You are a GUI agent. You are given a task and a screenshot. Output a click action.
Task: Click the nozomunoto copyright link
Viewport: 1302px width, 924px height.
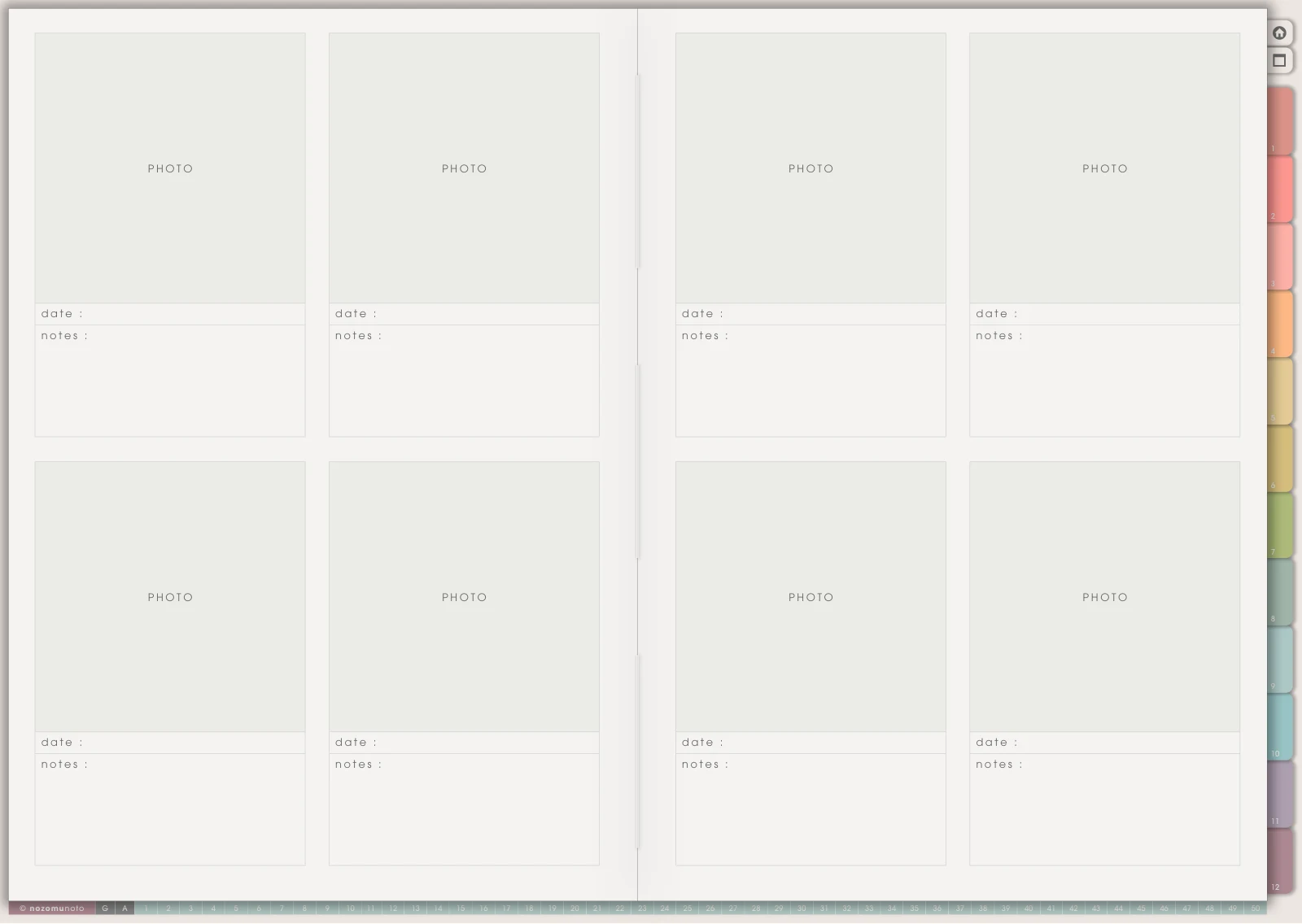[52, 909]
